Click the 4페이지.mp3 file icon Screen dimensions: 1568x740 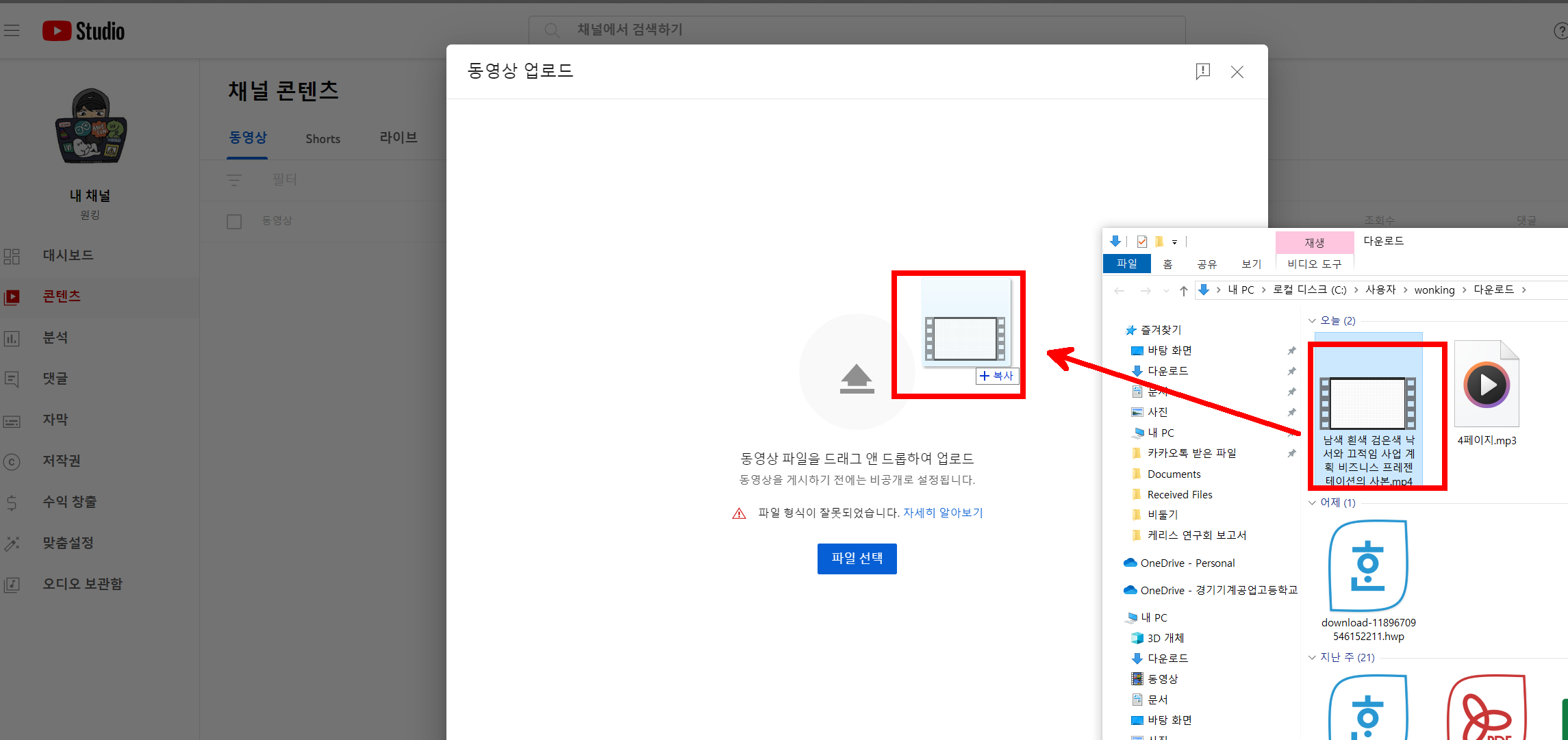pos(1486,385)
